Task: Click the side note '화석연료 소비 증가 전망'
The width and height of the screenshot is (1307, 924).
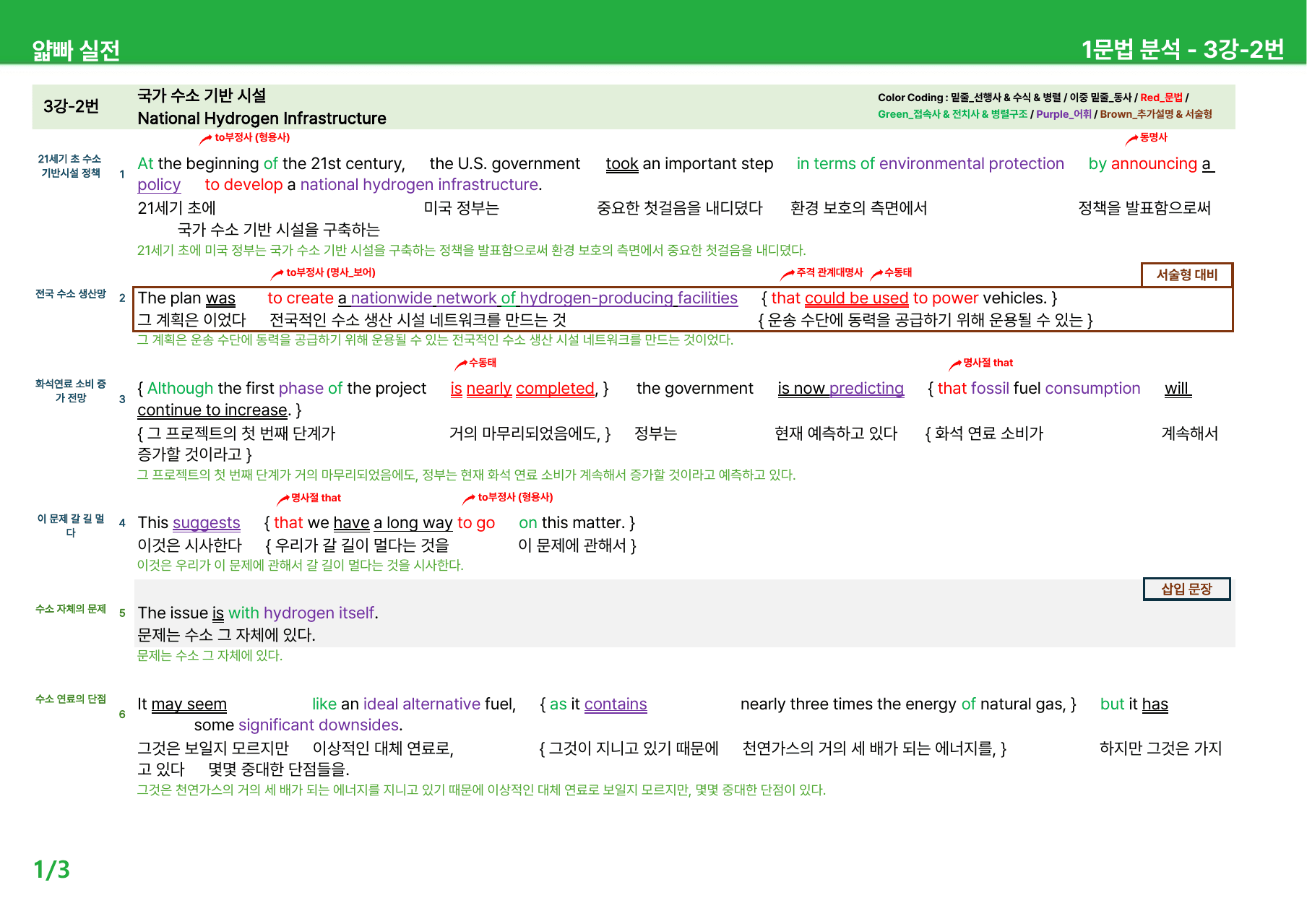Action: 70,391
